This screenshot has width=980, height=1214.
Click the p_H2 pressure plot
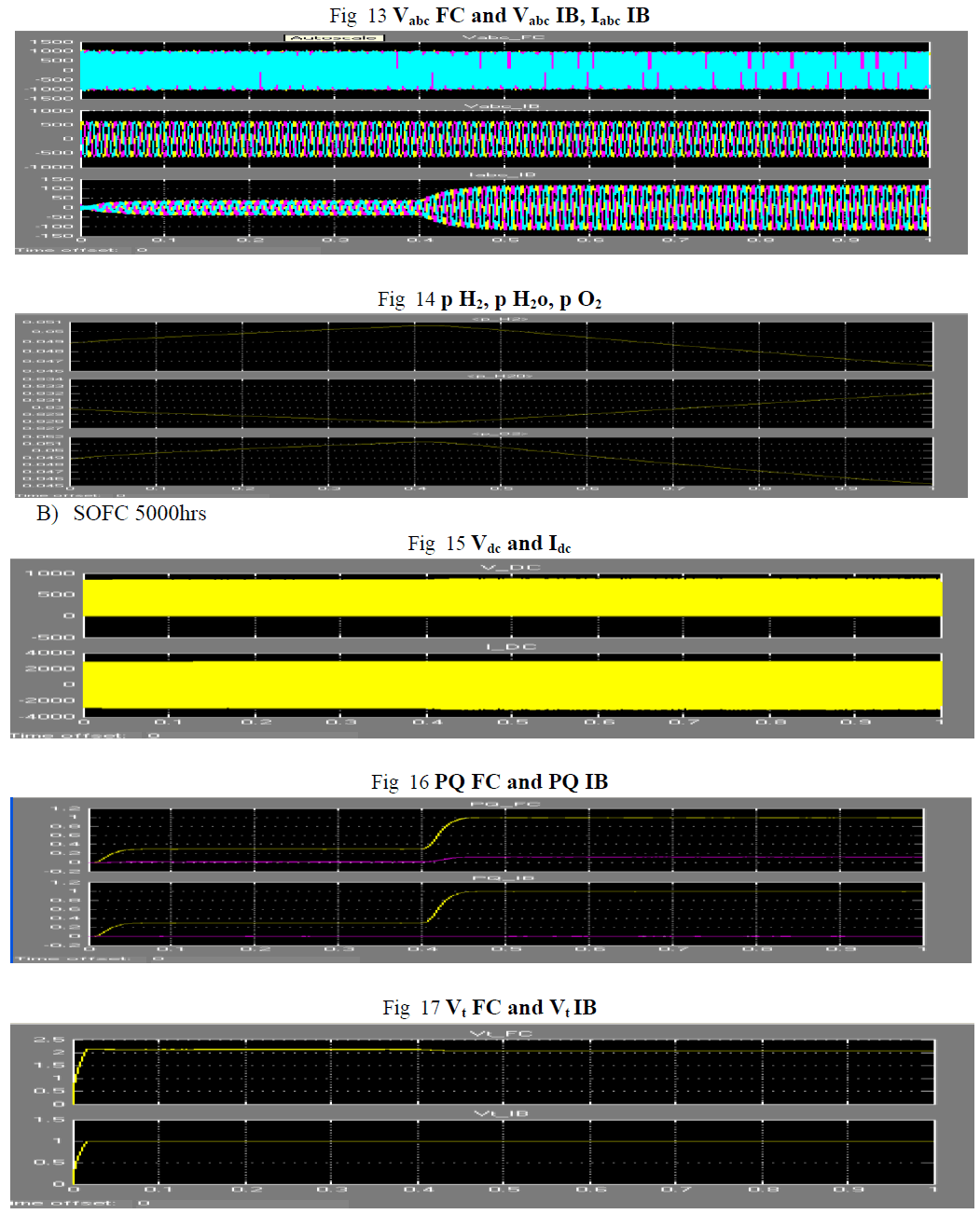[x=502, y=346]
